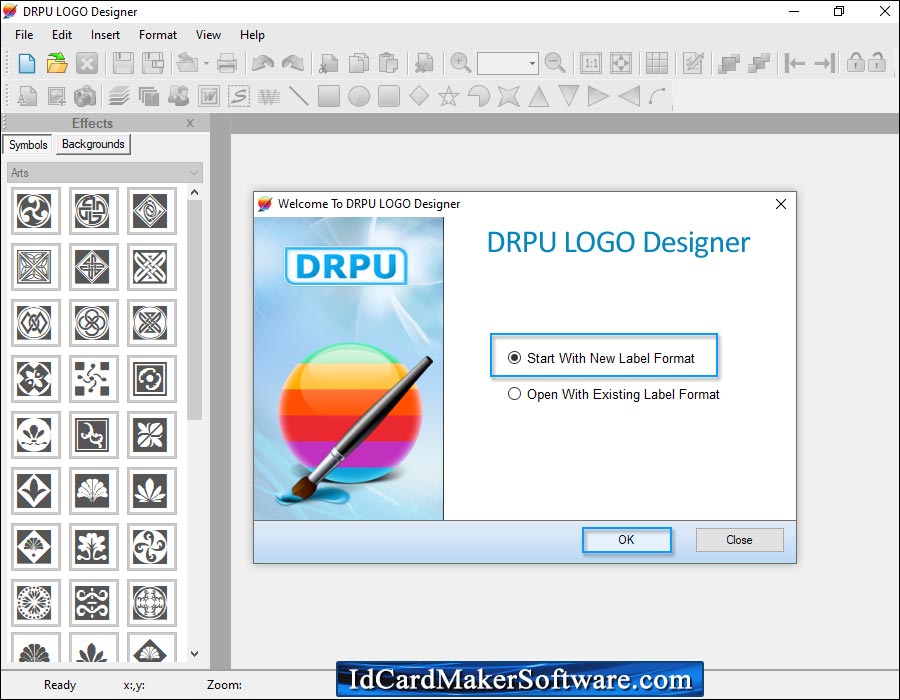900x700 pixels.
Task: Select the pie shape tool
Action: 479,96
